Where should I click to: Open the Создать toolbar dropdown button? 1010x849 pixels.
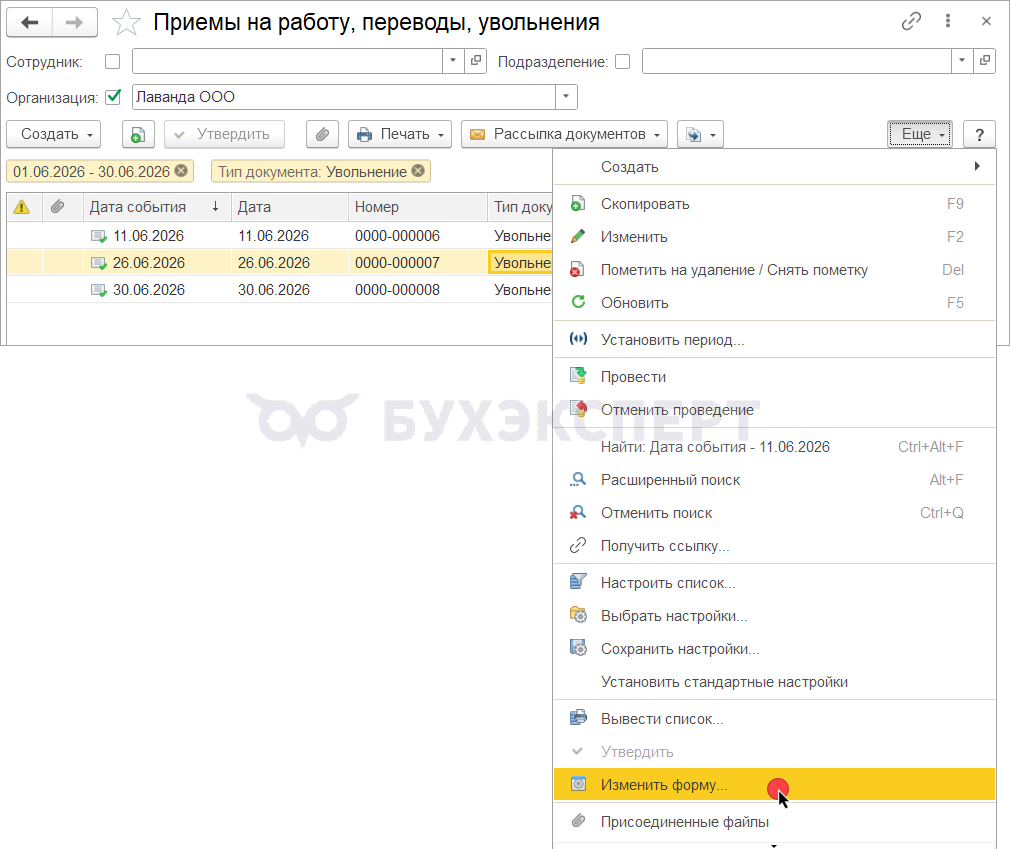coord(54,135)
